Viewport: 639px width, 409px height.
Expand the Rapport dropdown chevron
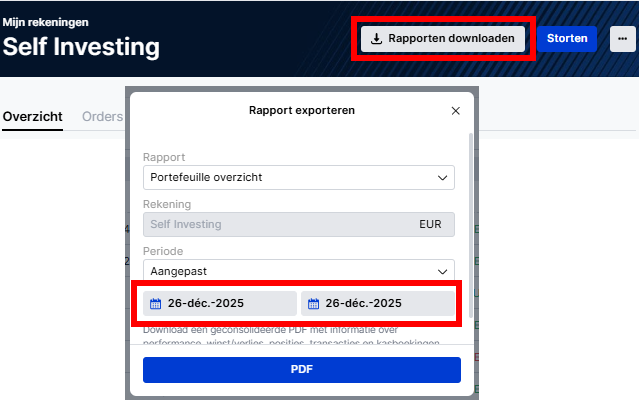[443, 177]
